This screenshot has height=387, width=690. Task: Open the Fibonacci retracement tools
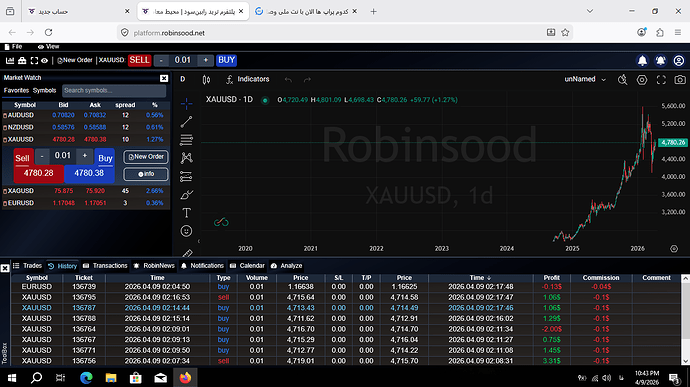coord(186,140)
